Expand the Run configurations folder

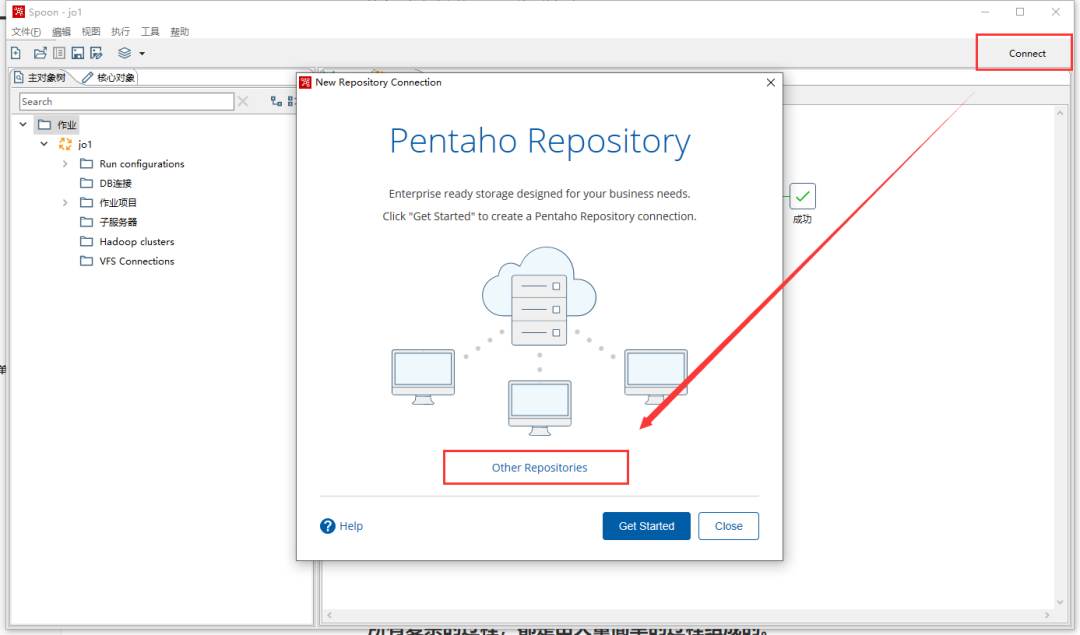65,164
